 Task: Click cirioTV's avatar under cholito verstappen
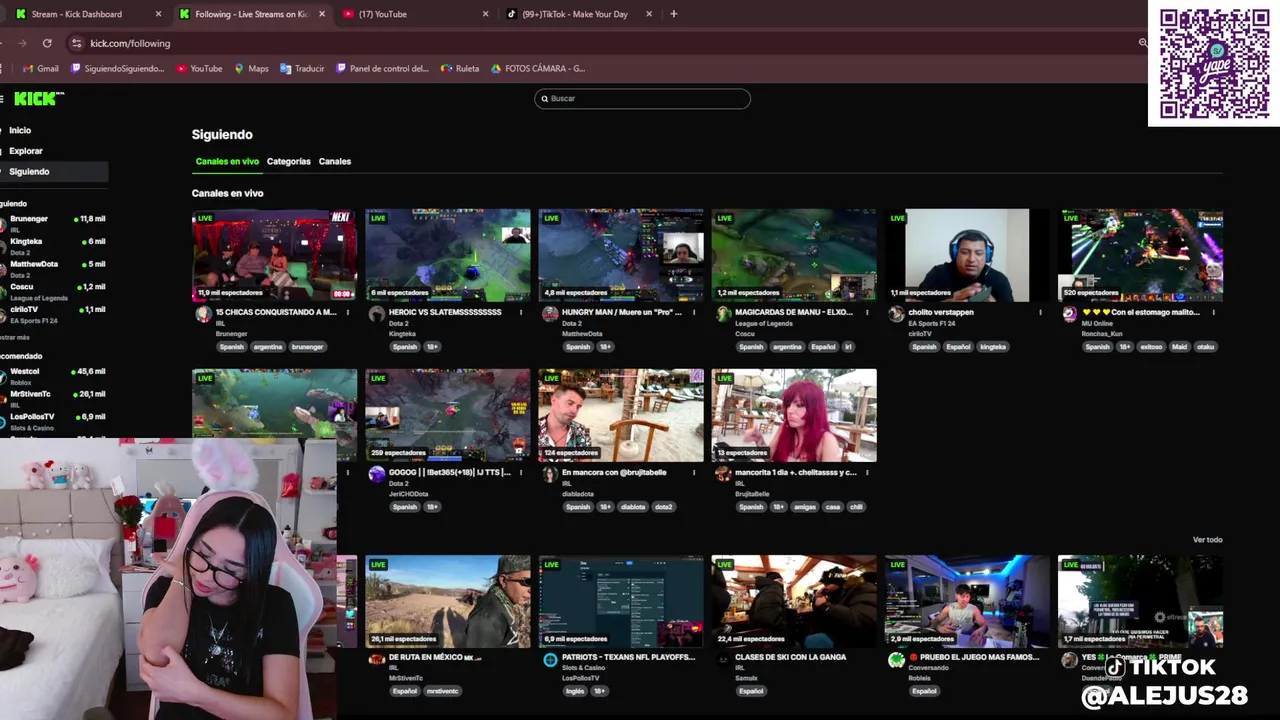click(896, 314)
